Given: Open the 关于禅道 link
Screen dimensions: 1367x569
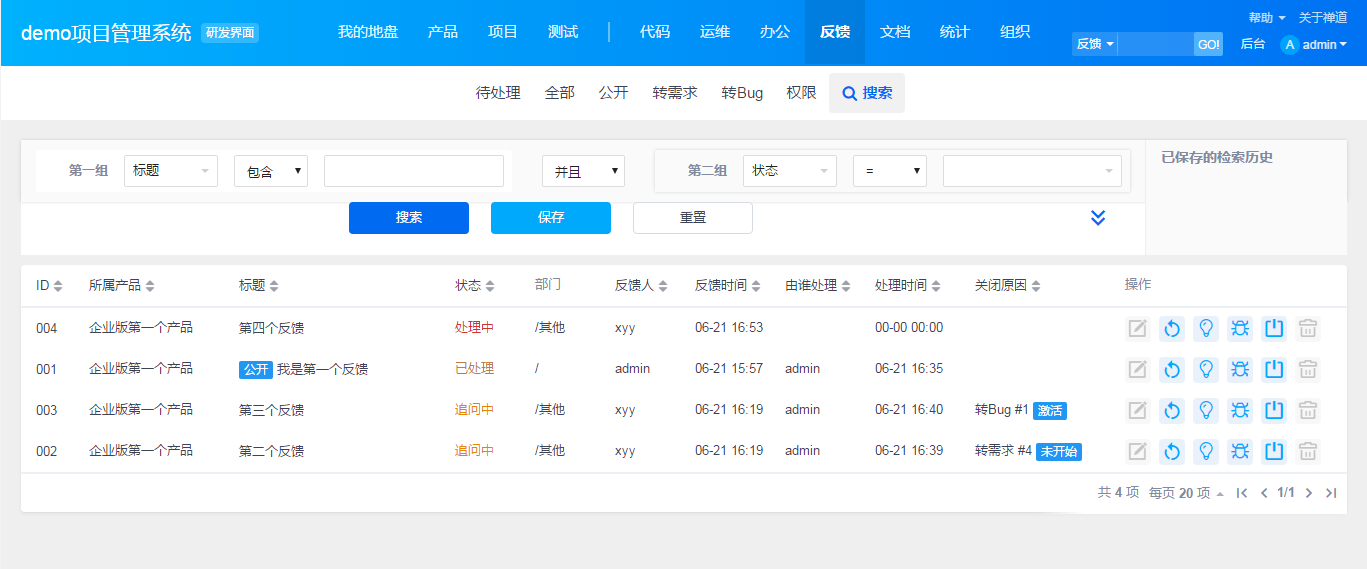Looking at the screenshot, I should (1323, 18).
